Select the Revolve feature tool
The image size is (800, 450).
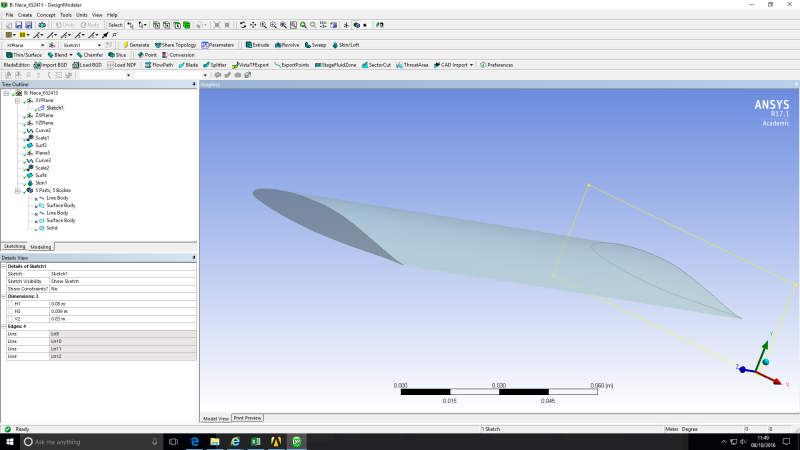tap(287, 45)
